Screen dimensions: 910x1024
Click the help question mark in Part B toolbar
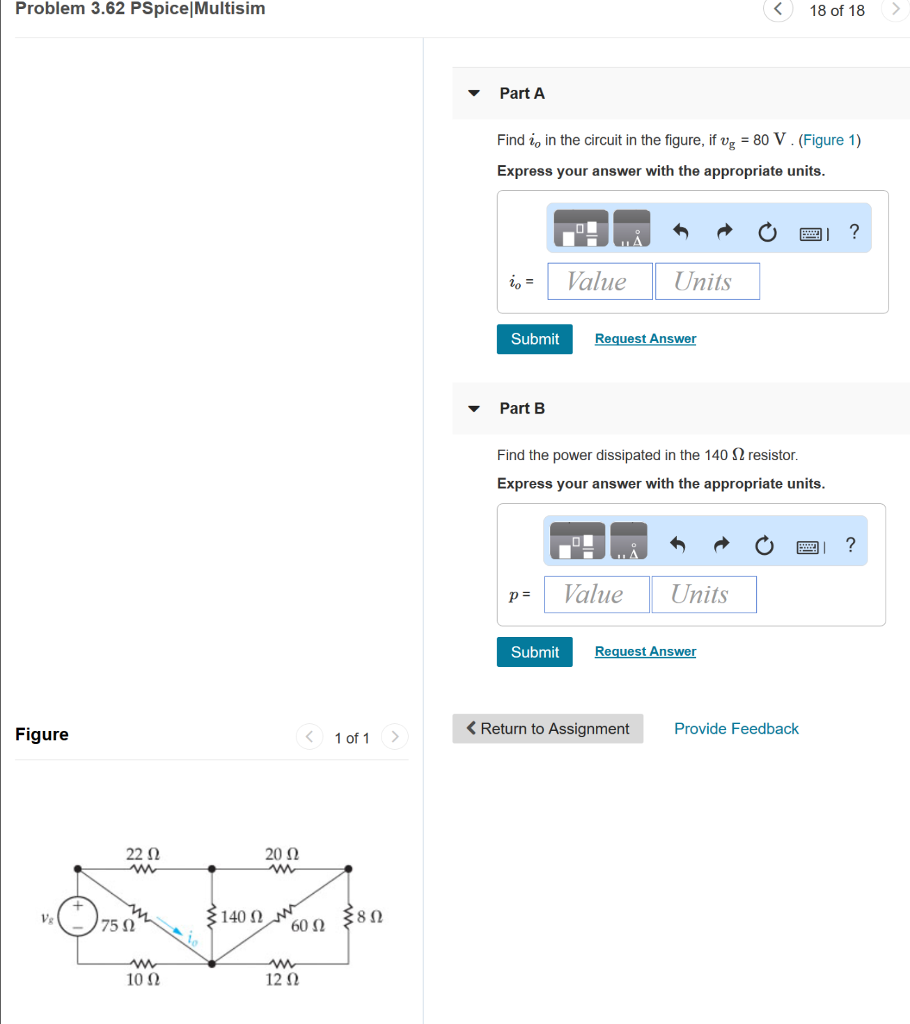[850, 544]
